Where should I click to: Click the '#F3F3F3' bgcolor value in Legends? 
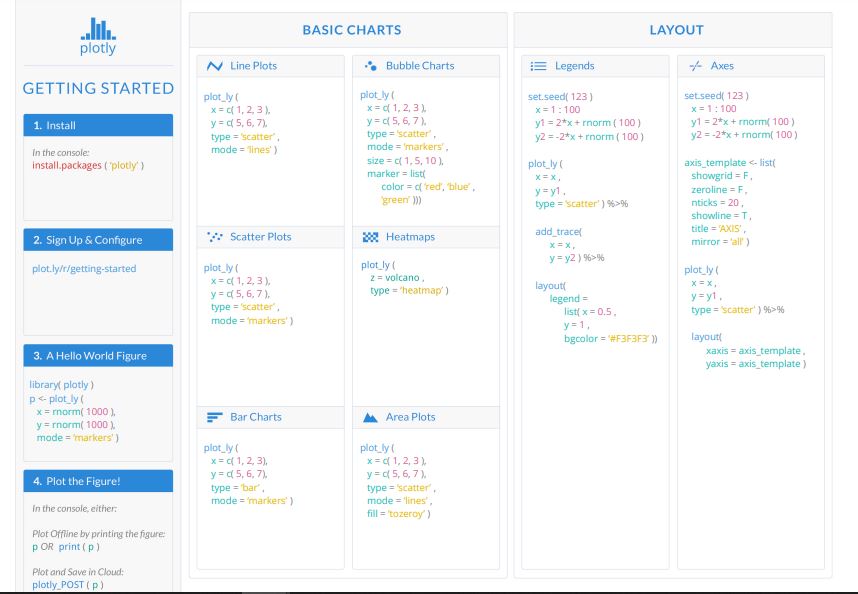tap(625, 339)
